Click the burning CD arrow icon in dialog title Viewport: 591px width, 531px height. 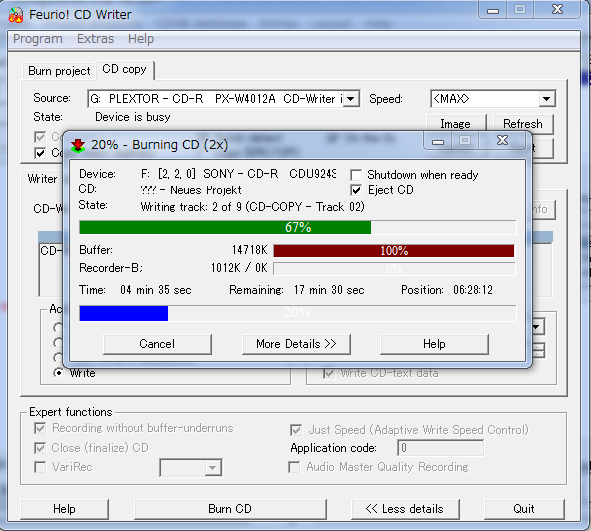[78, 145]
